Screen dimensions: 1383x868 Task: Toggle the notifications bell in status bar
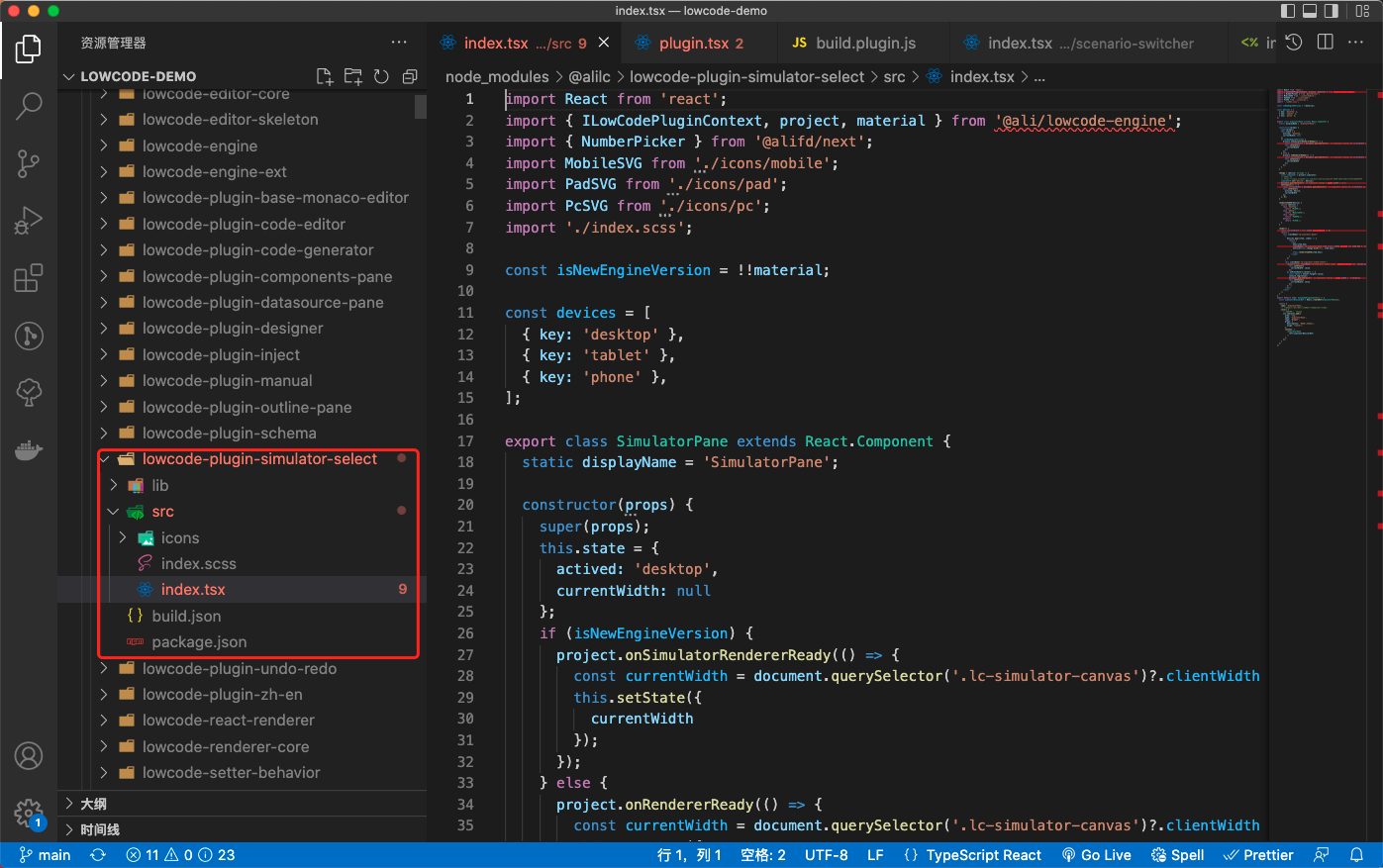[1357, 854]
